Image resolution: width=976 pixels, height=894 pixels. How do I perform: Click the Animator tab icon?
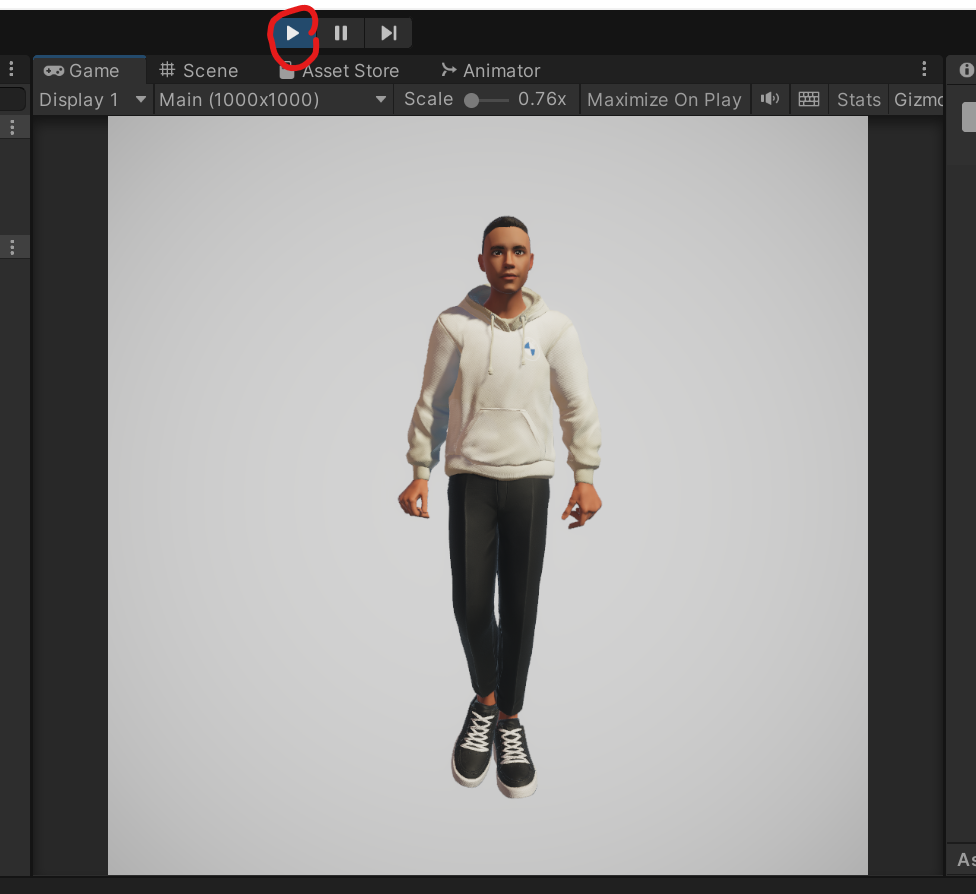click(448, 70)
